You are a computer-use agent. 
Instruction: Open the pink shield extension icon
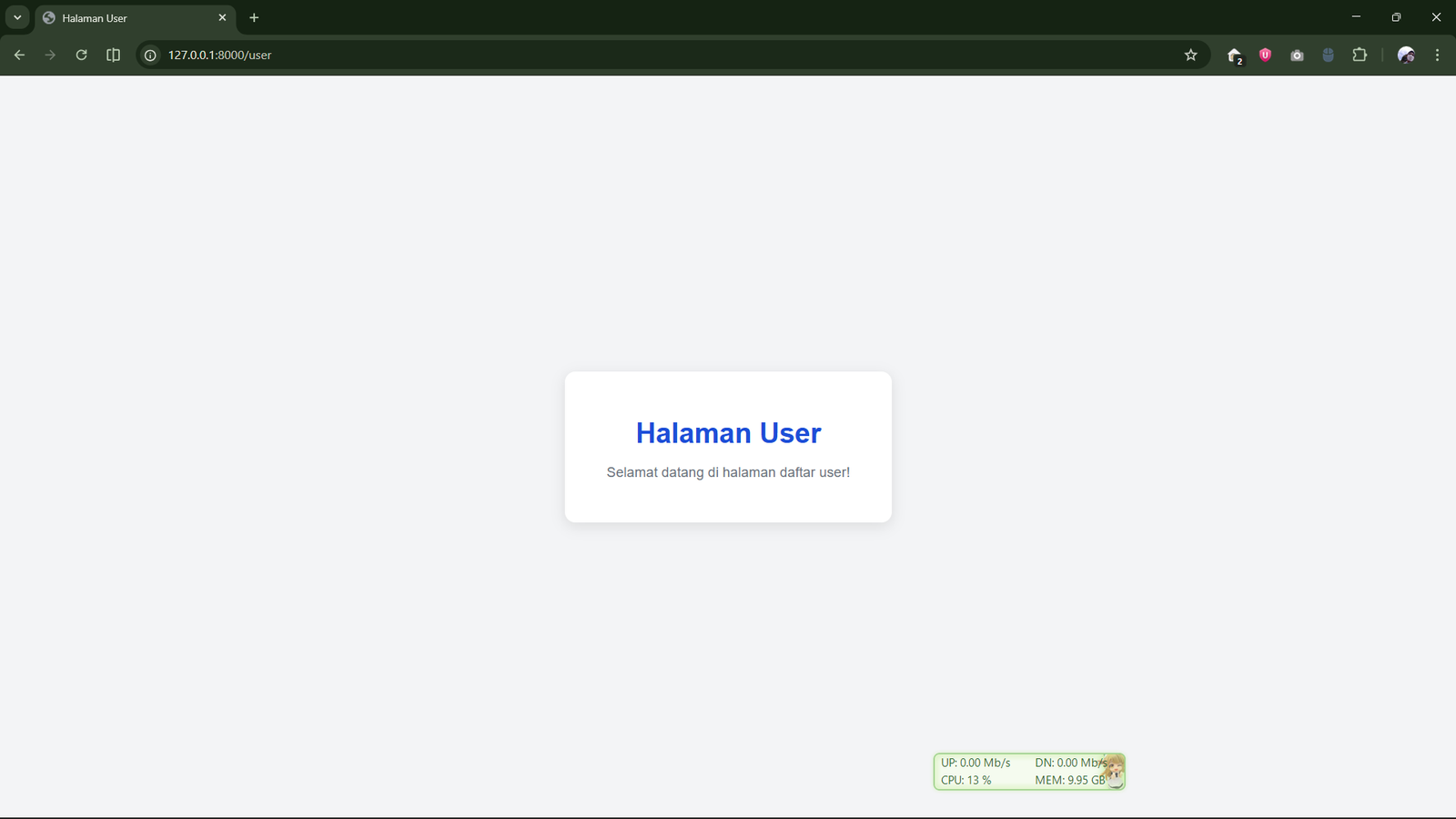(x=1265, y=55)
